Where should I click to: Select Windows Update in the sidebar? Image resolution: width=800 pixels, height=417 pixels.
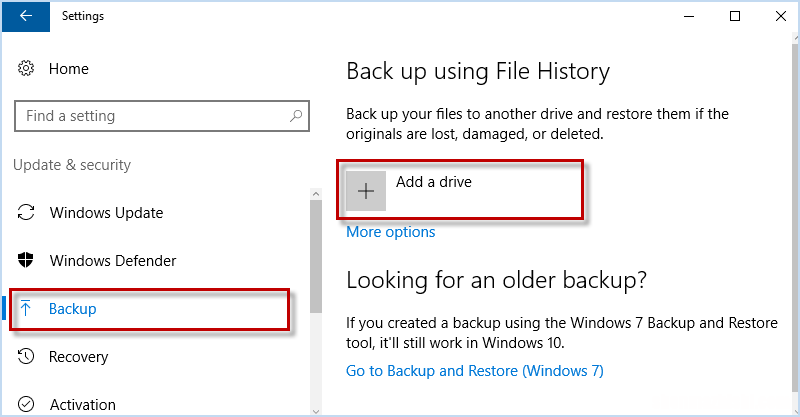106,212
